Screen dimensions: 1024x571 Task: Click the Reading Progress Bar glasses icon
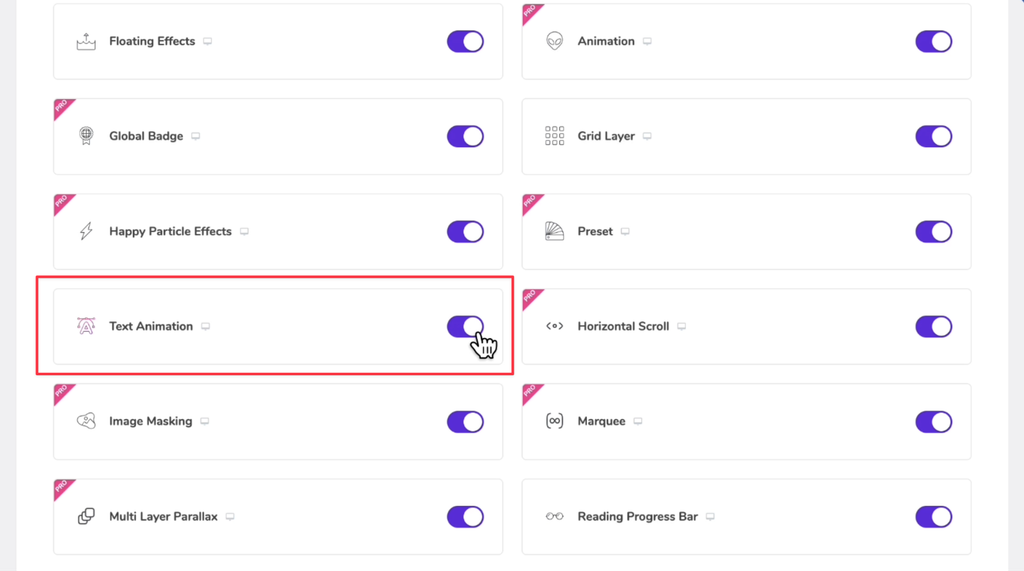(x=554, y=516)
